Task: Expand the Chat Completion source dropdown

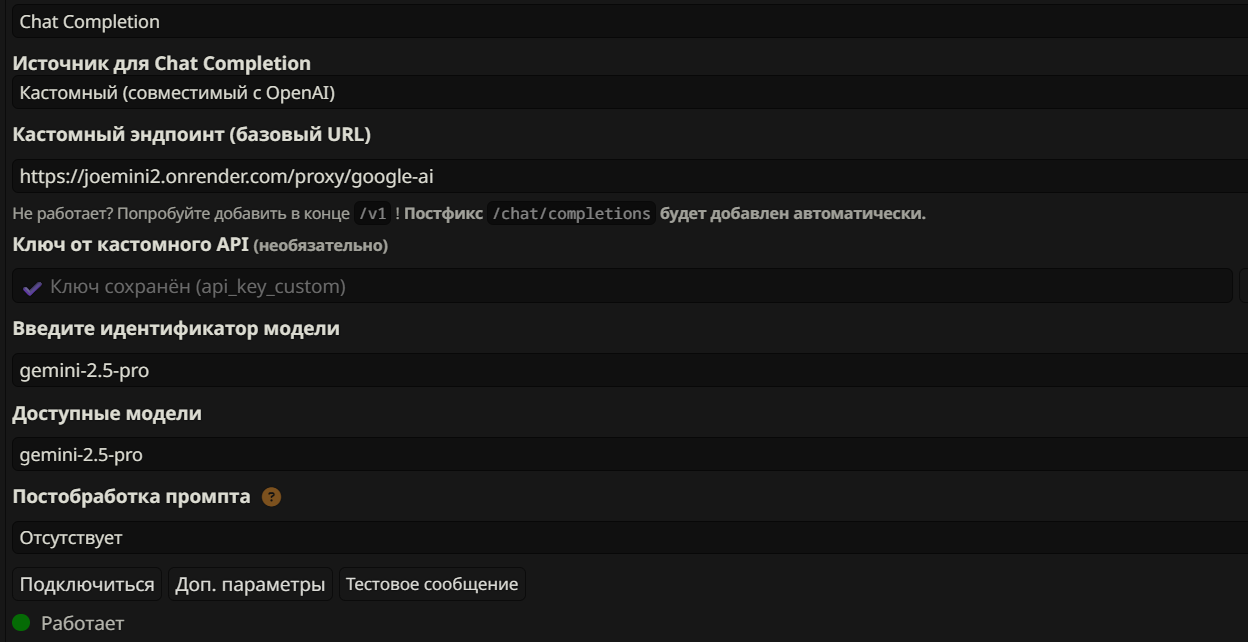Action: pos(628,93)
